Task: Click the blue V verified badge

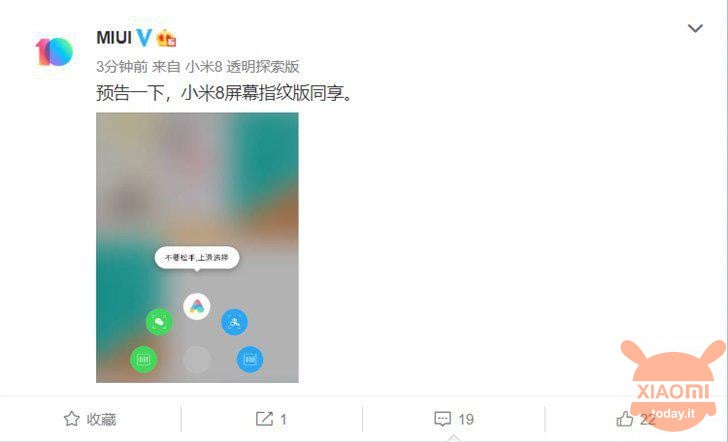Action: pos(144,38)
